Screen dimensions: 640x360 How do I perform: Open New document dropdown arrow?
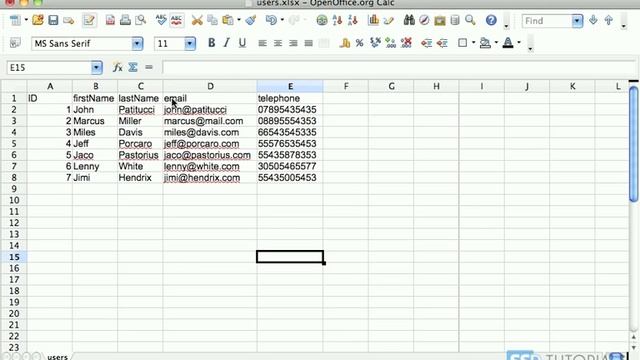[26, 20]
